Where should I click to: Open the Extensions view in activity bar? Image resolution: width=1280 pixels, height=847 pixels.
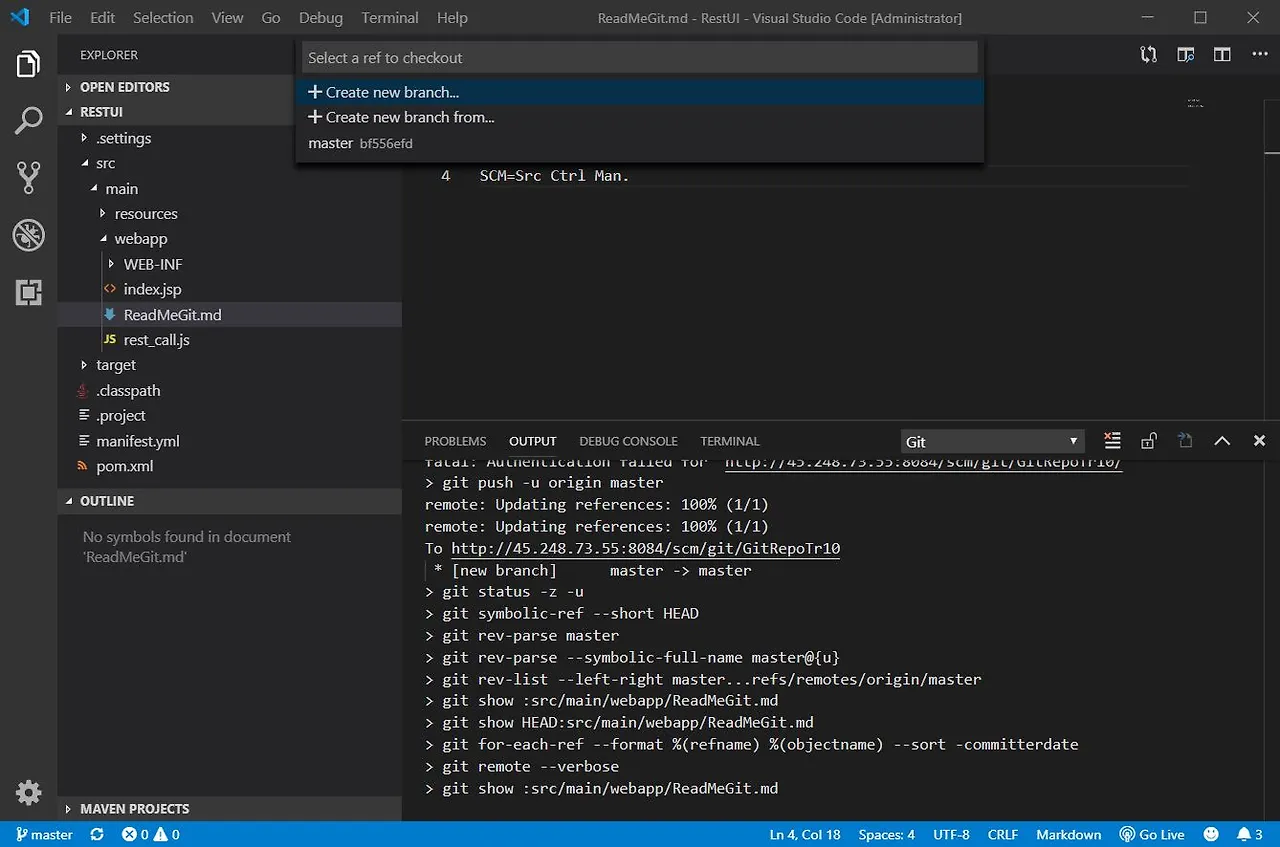(x=28, y=293)
